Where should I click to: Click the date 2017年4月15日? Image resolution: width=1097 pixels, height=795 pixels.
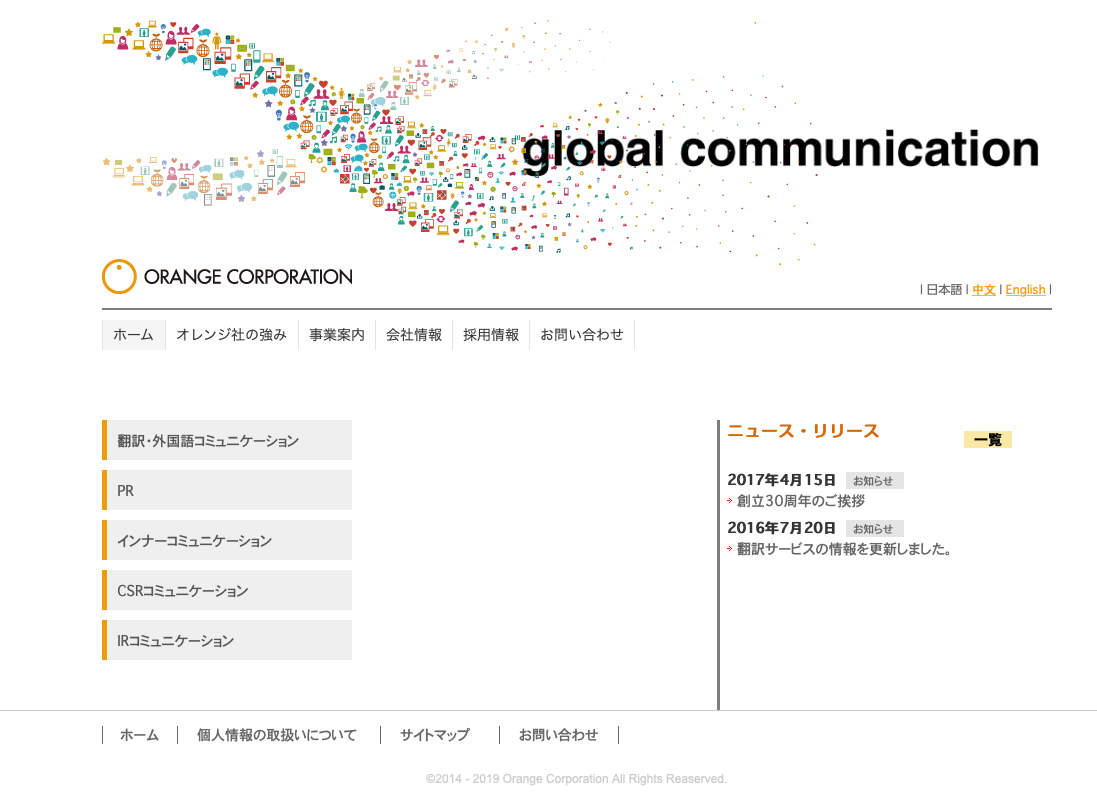[781, 480]
